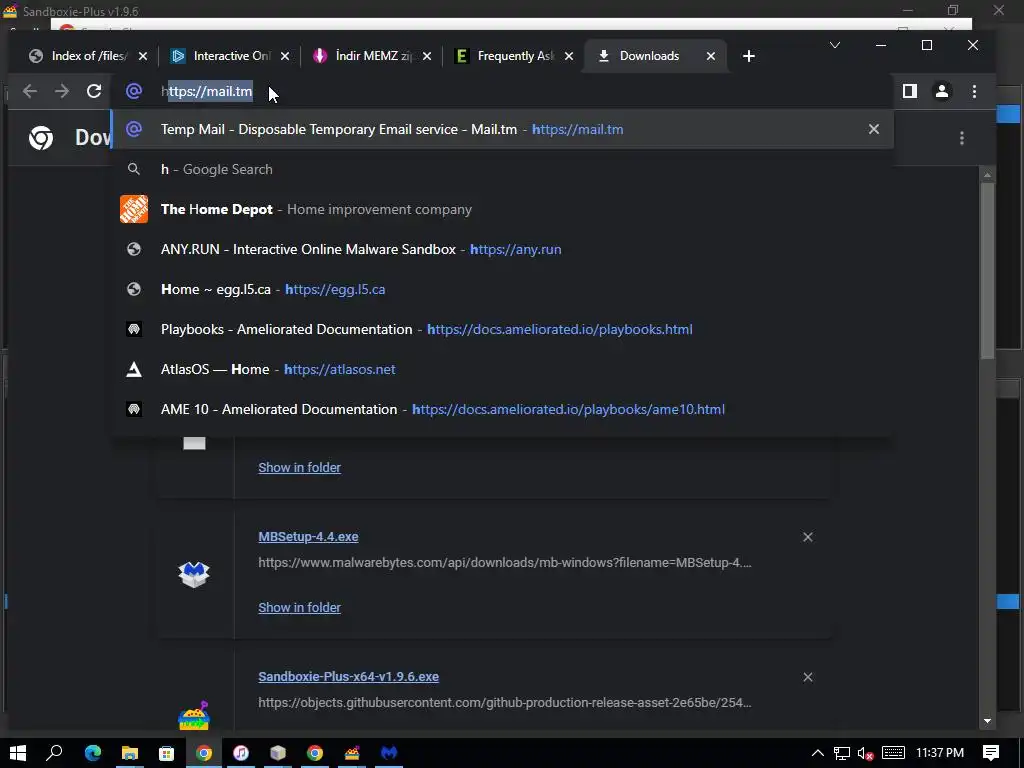Viewport: 1024px width, 768px height.
Task: Click the browser forward arrow
Action: [x=62, y=91]
